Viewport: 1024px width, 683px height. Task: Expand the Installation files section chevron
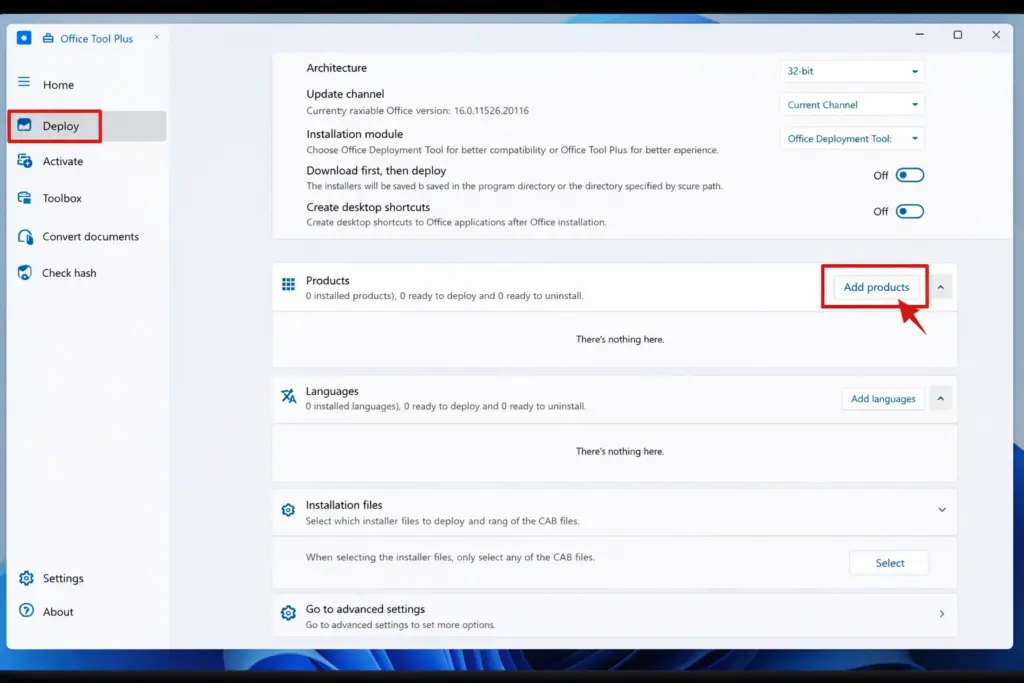pyautogui.click(x=941, y=510)
